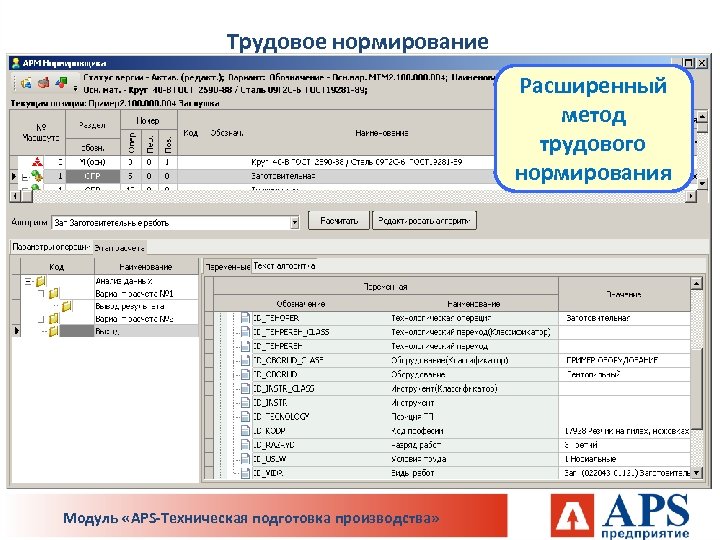Click the route table scroll right arrow
Image resolution: width=720 pixels, height=540 pixels.
coord(691,197)
